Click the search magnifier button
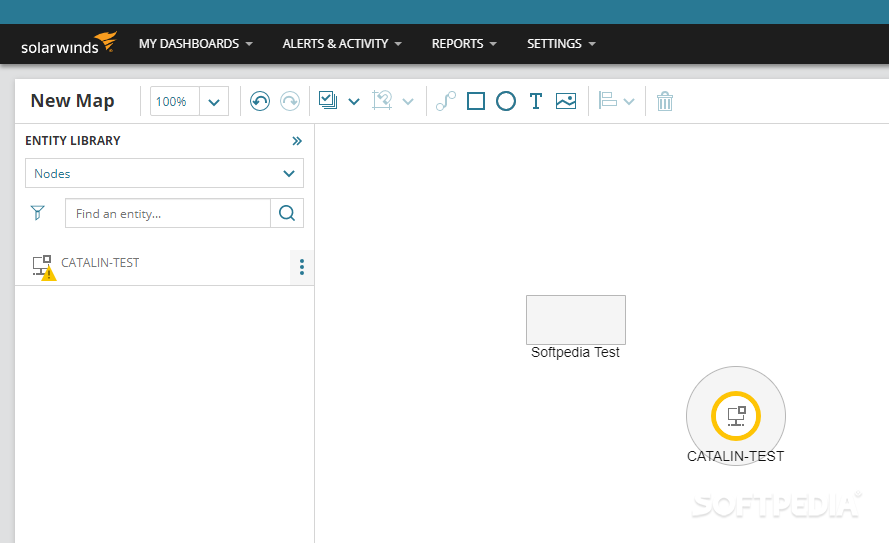The image size is (889, 543). pyautogui.click(x=287, y=213)
